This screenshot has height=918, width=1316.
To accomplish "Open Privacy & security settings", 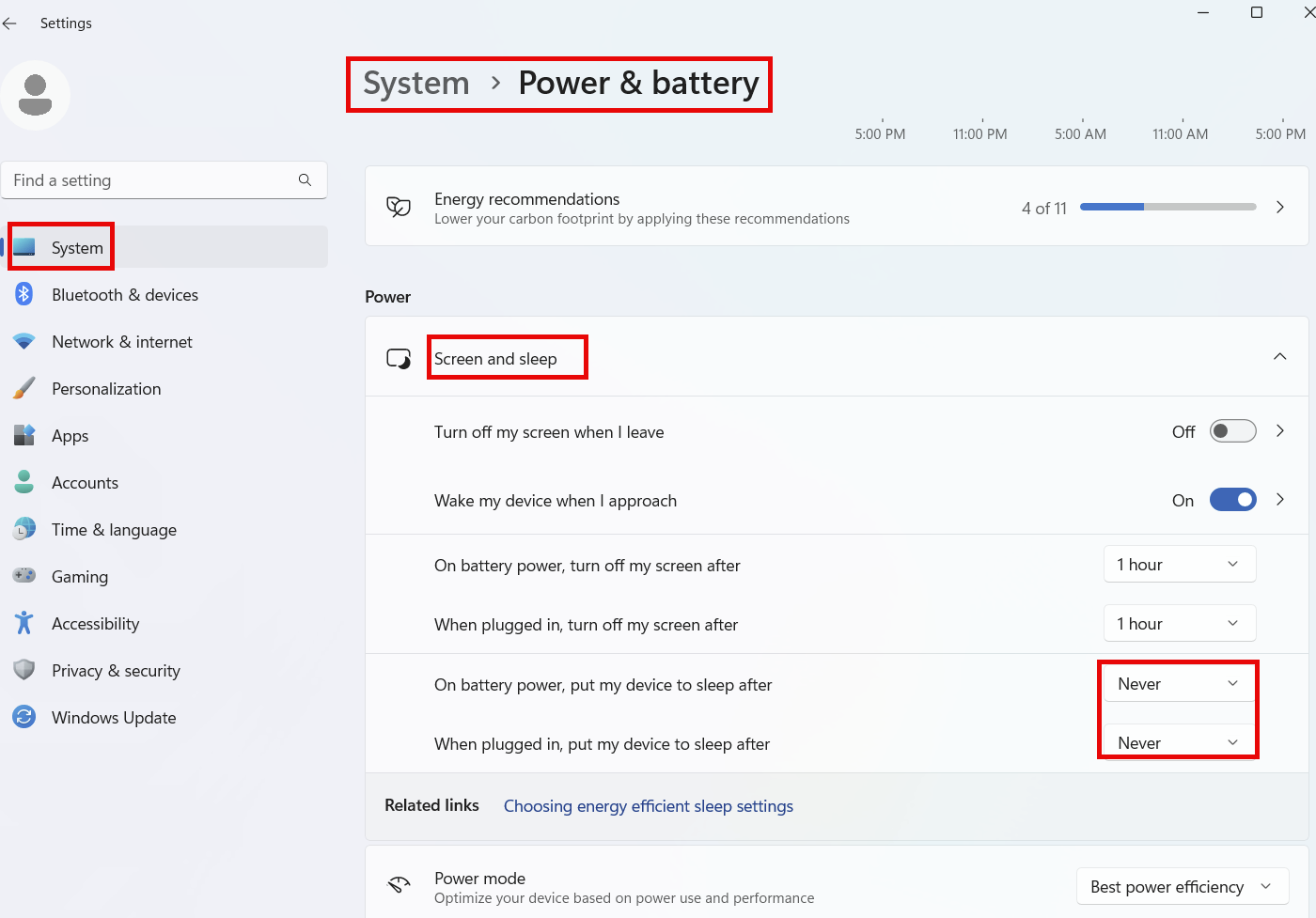I will tap(164, 670).
